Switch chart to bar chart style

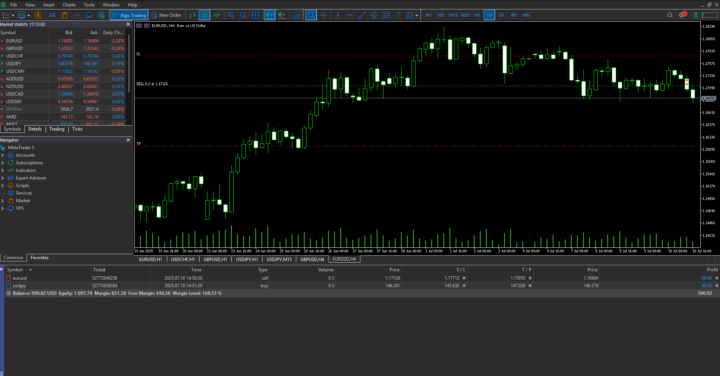tap(192, 15)
